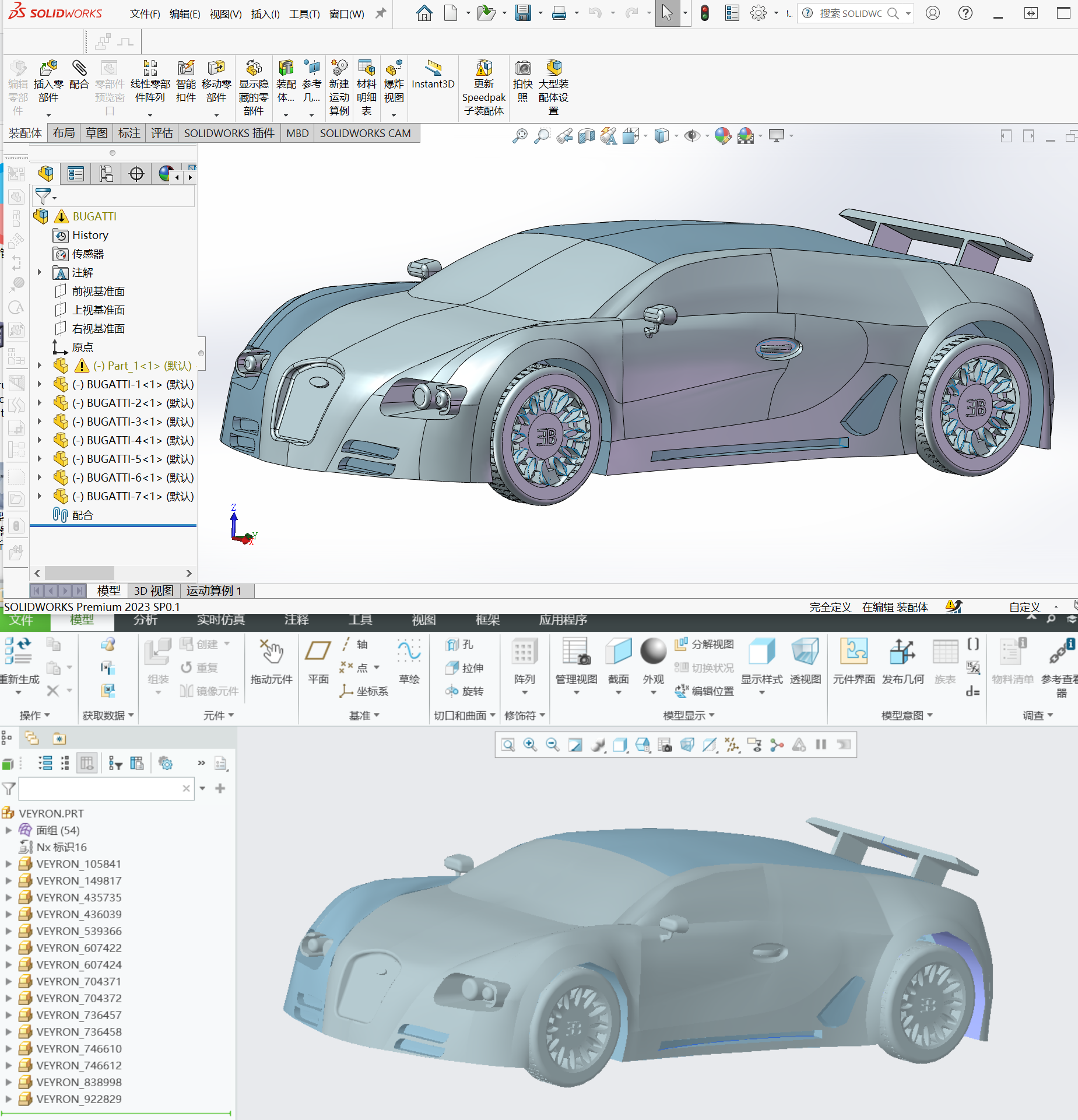
Task: Click the Creo 重新生成 regenerate button
Action: click(19, 666)
